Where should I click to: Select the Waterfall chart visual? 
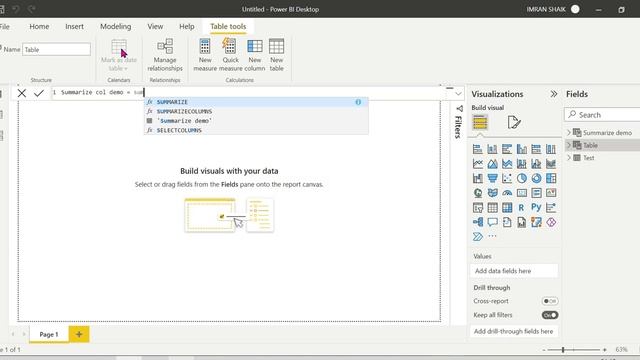click(x=478, y=178)
